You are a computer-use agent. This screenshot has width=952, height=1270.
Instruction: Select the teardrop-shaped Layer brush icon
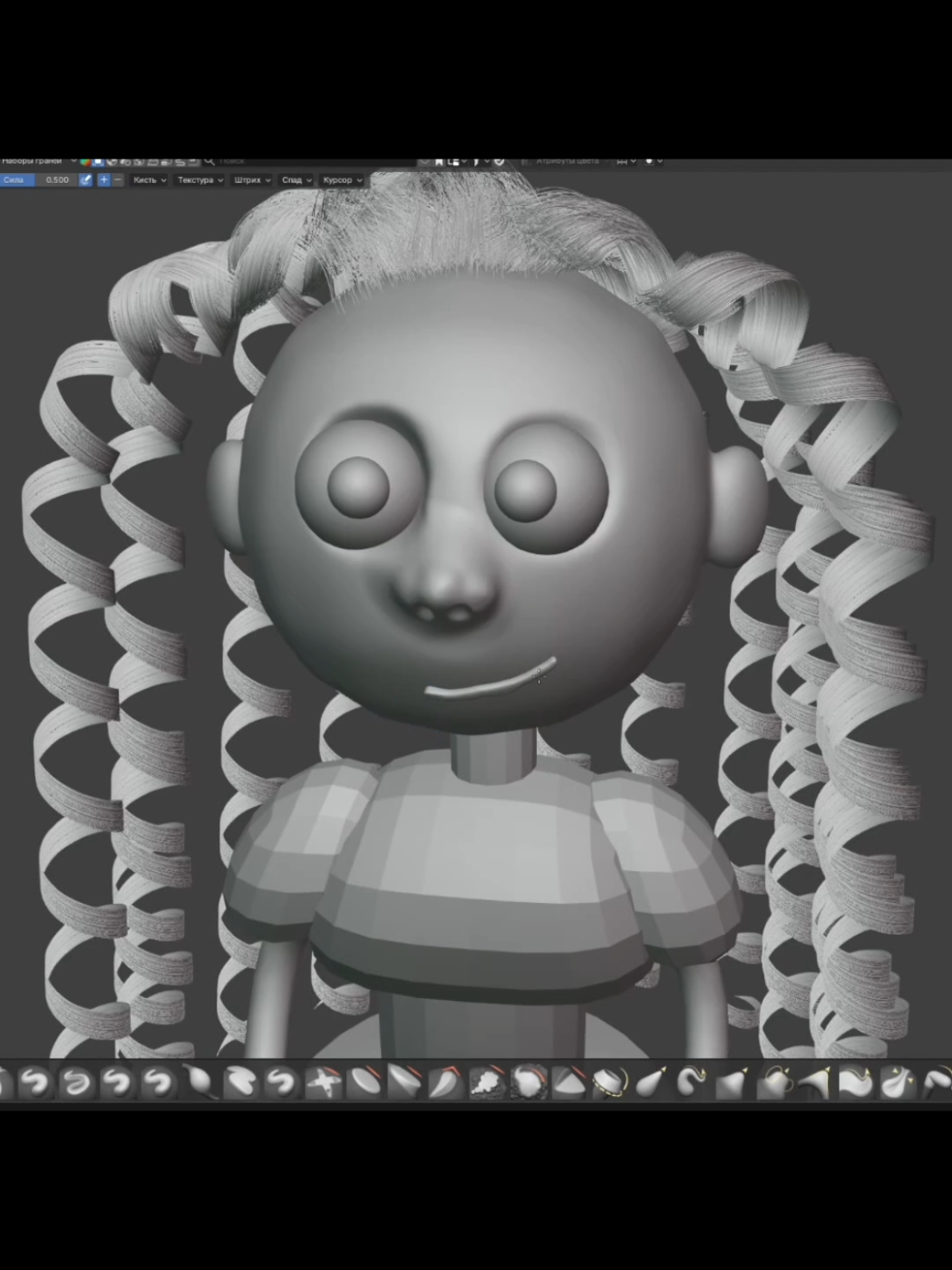(x=199, y=1082)
